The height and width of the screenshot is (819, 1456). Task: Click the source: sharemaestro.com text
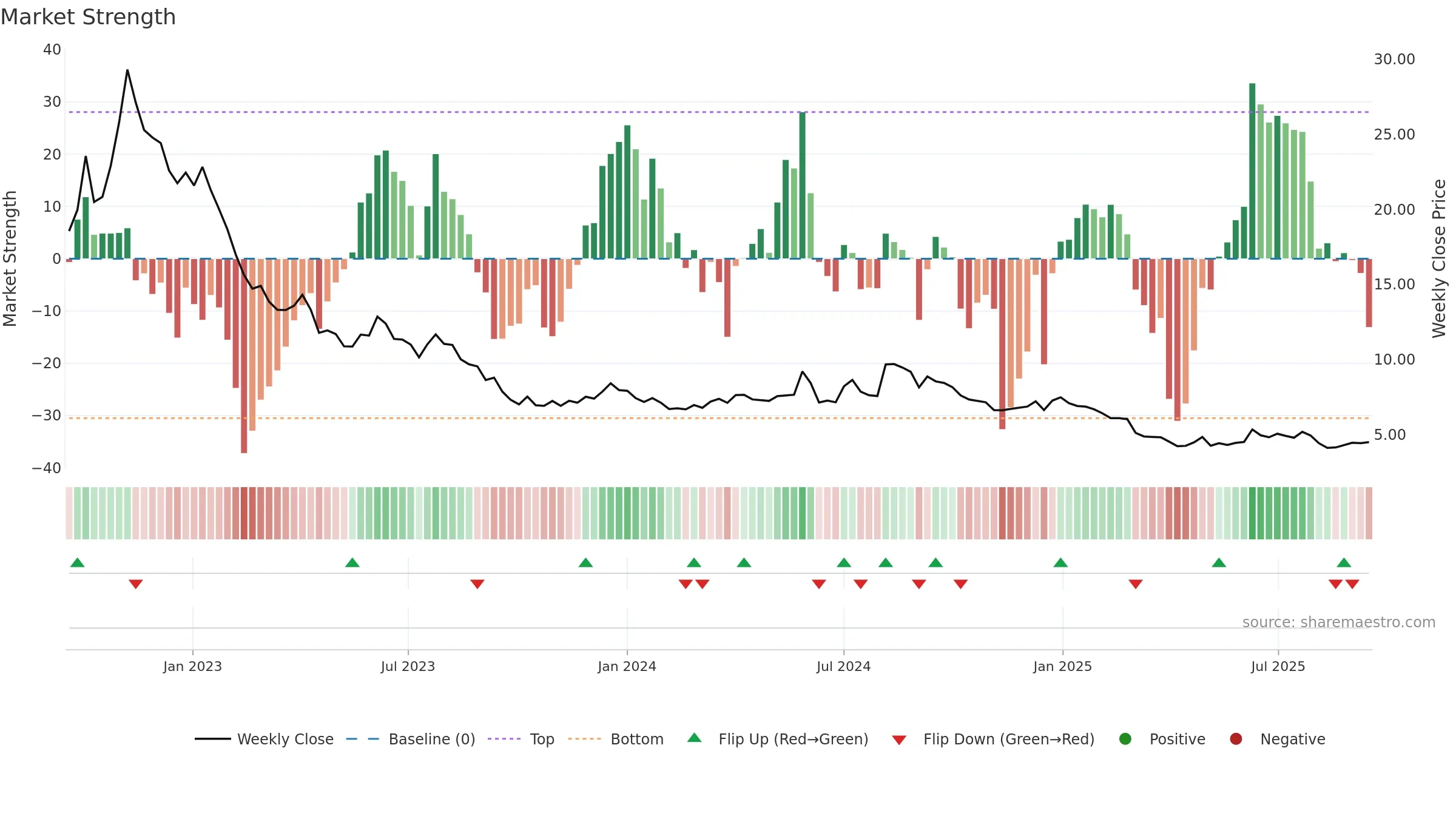pos(1339,622)
